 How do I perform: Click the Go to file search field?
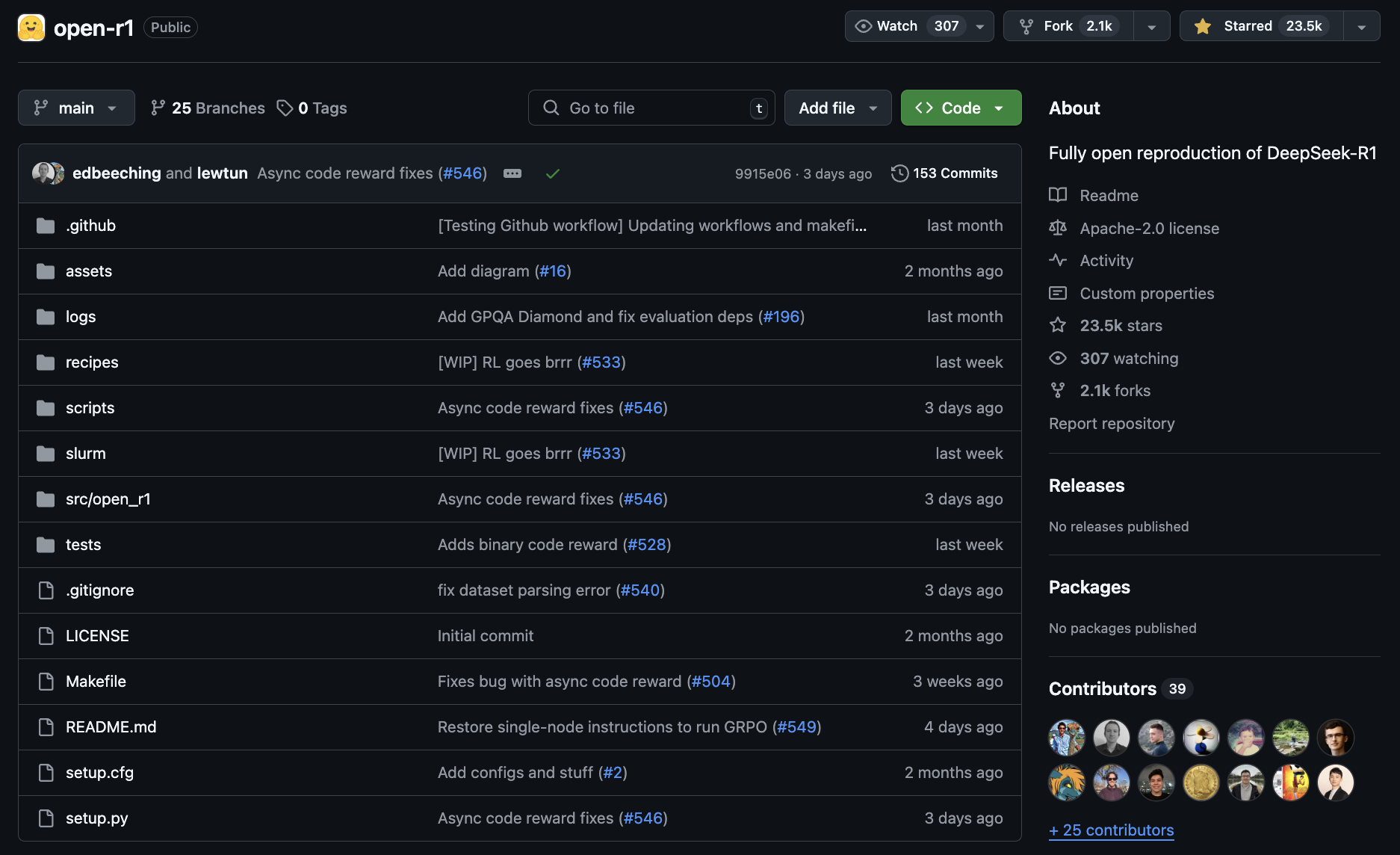[x=651, y=108]
